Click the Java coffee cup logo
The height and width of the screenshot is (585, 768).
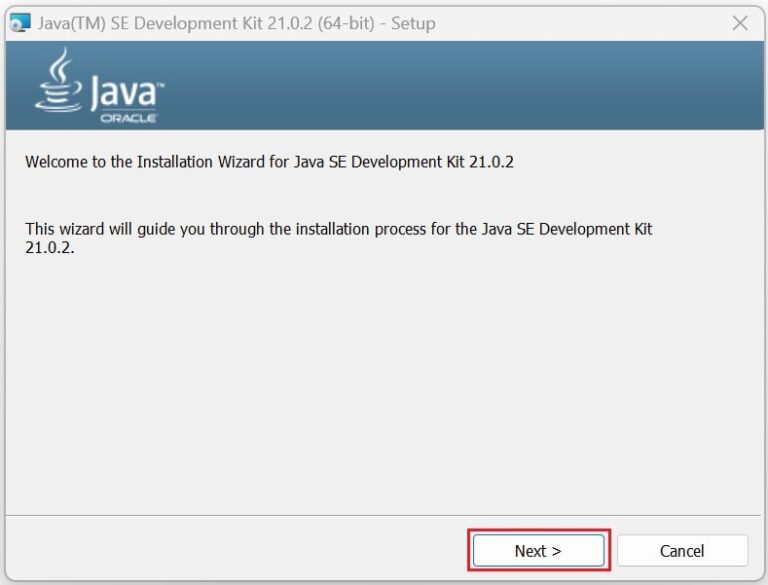[x=59, y=80]
